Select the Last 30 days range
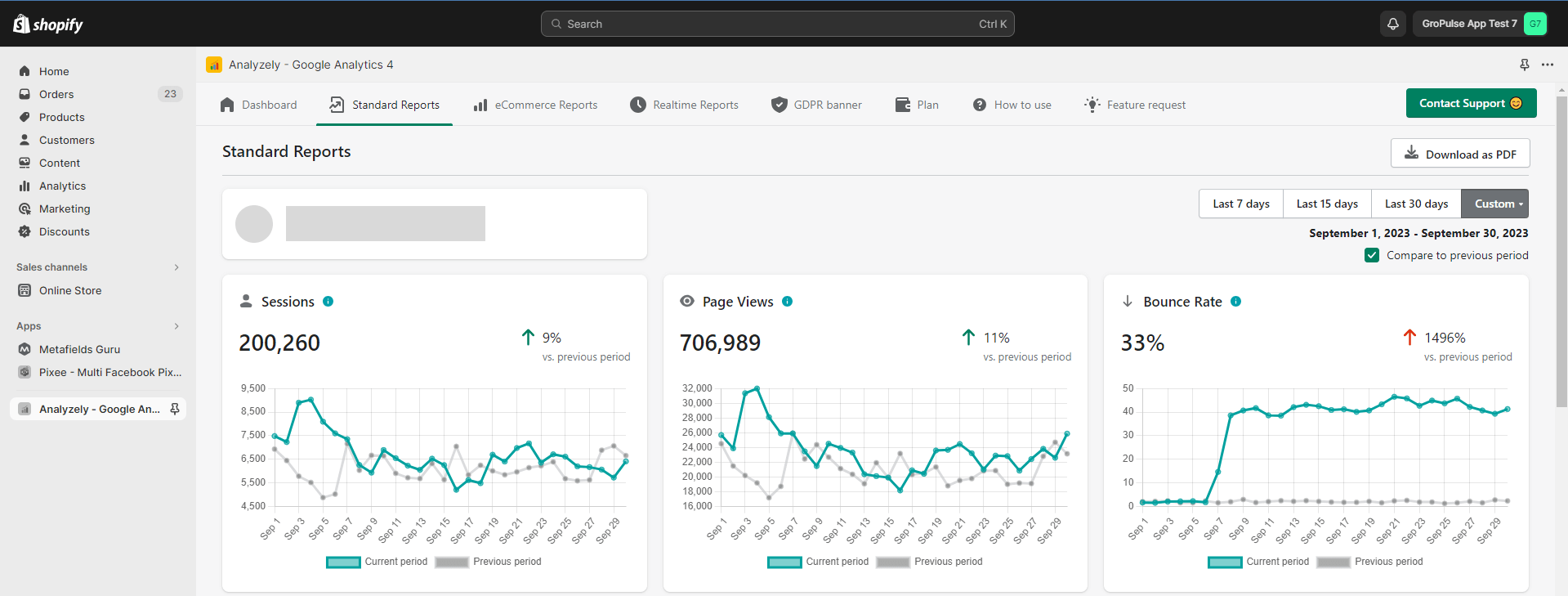Viewport: 1568px width, 596px height. [x=1416, y=204]
